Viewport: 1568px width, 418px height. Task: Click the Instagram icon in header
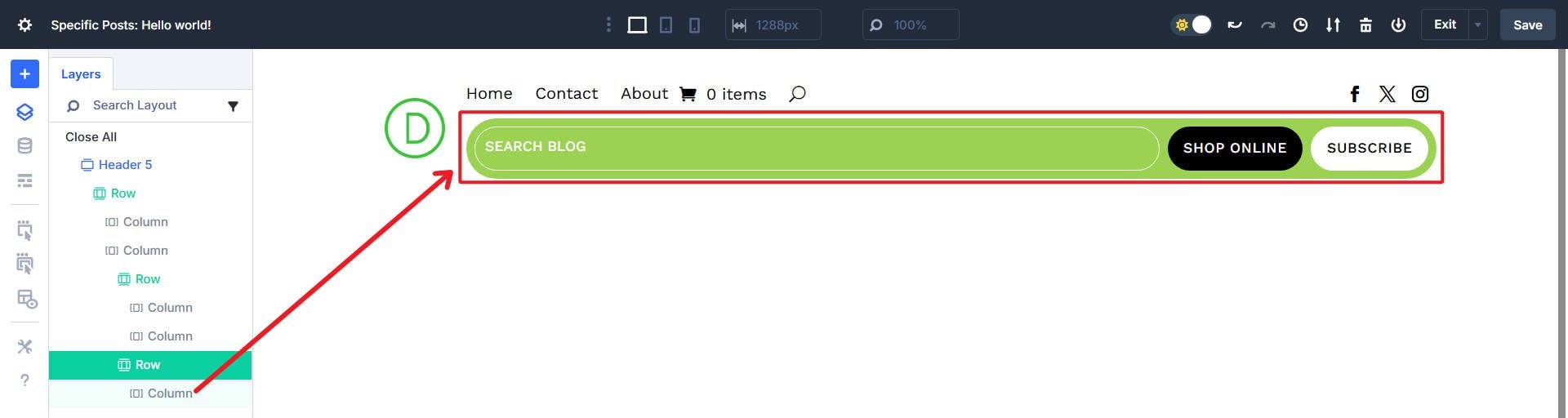[1420, 94]
